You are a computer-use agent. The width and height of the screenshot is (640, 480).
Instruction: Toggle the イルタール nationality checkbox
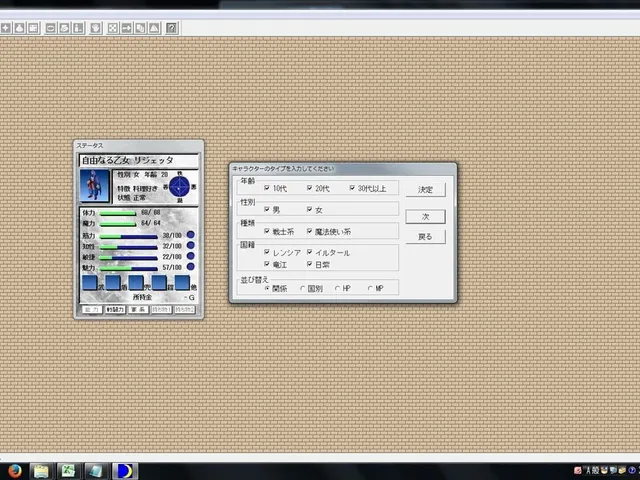pyautogui.click(x=309, y=252)
